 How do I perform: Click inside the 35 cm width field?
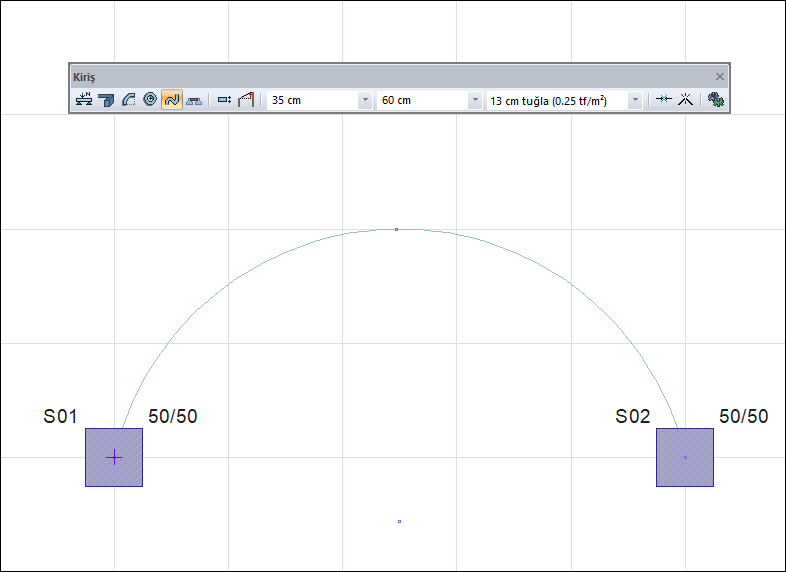pos(310,101)
